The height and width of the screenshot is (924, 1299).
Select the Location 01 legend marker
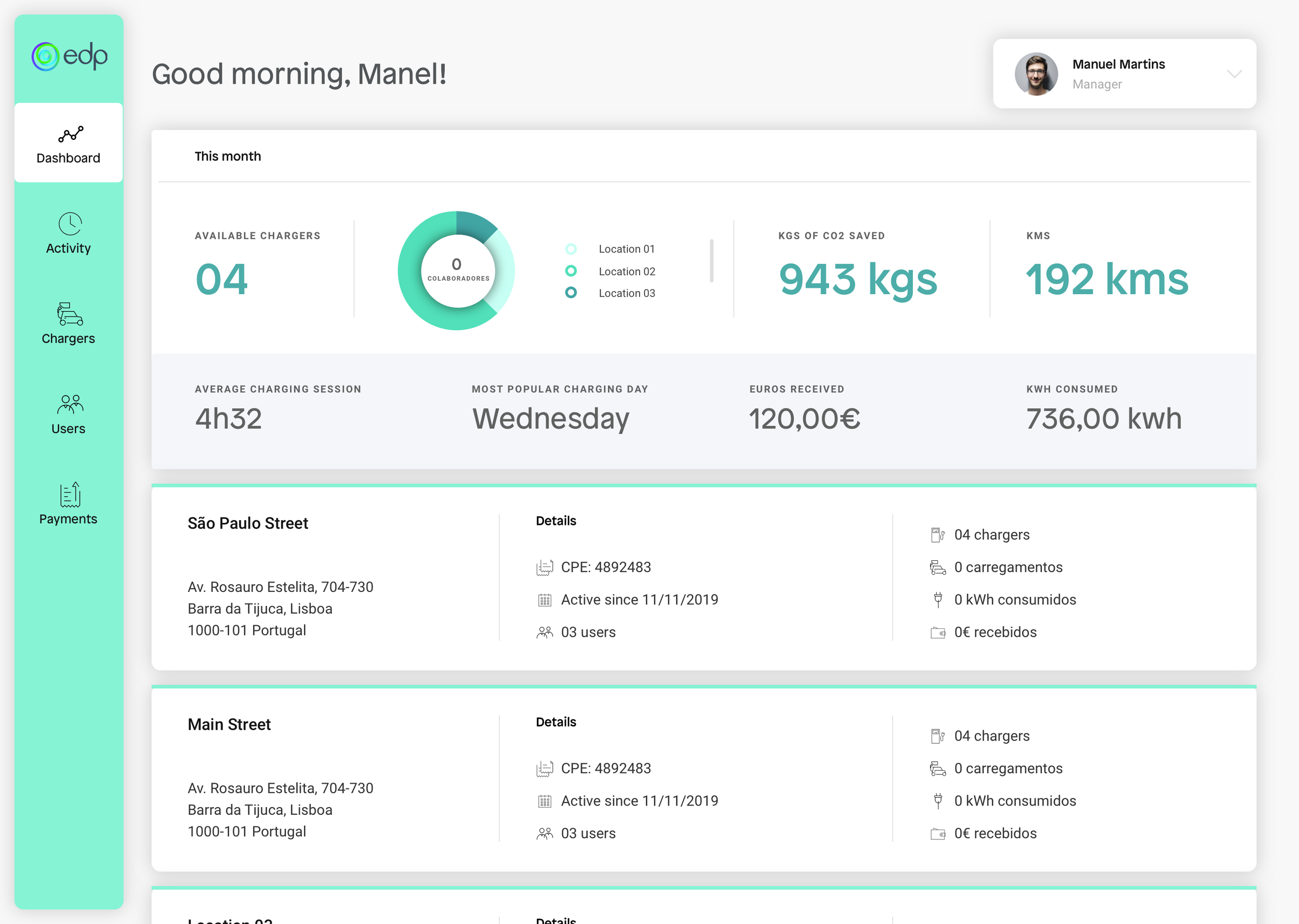pyautogui.click(x=571, y=249)
